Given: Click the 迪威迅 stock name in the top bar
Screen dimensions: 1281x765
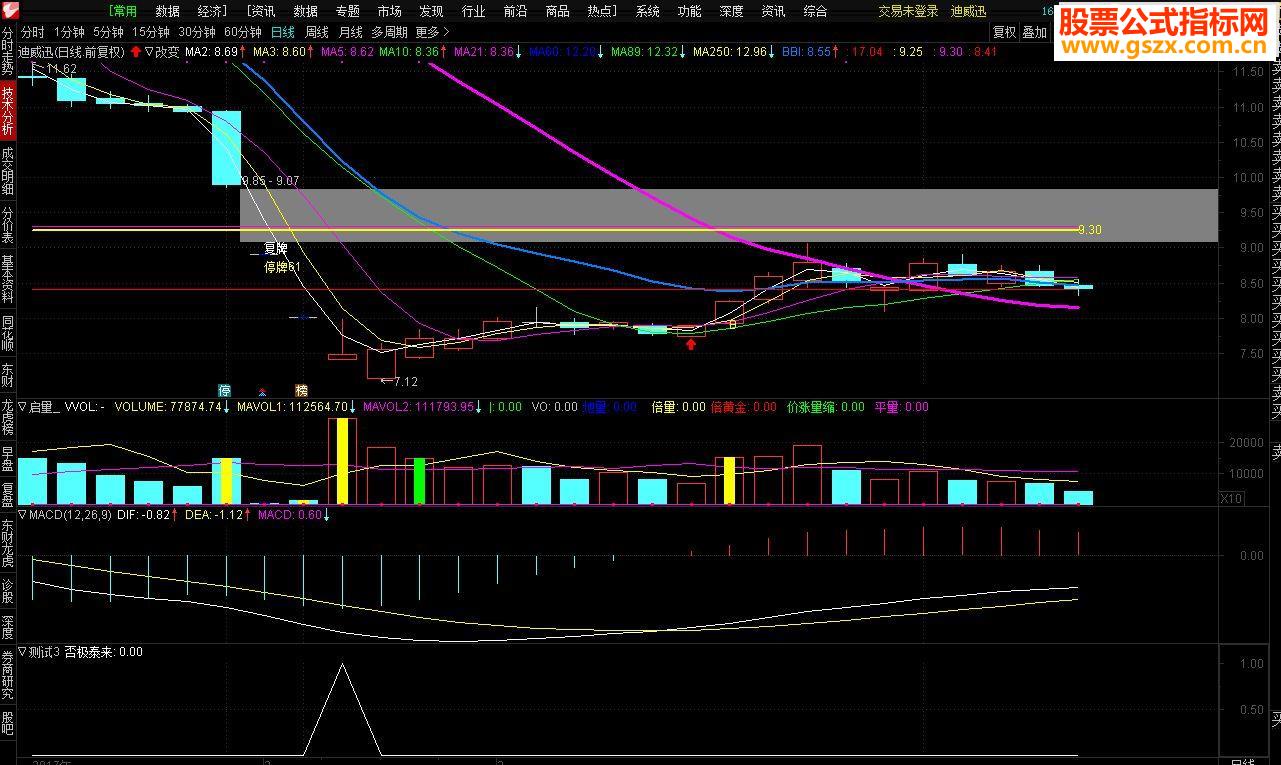Looking at the screenshot, I should click(967, 11).
